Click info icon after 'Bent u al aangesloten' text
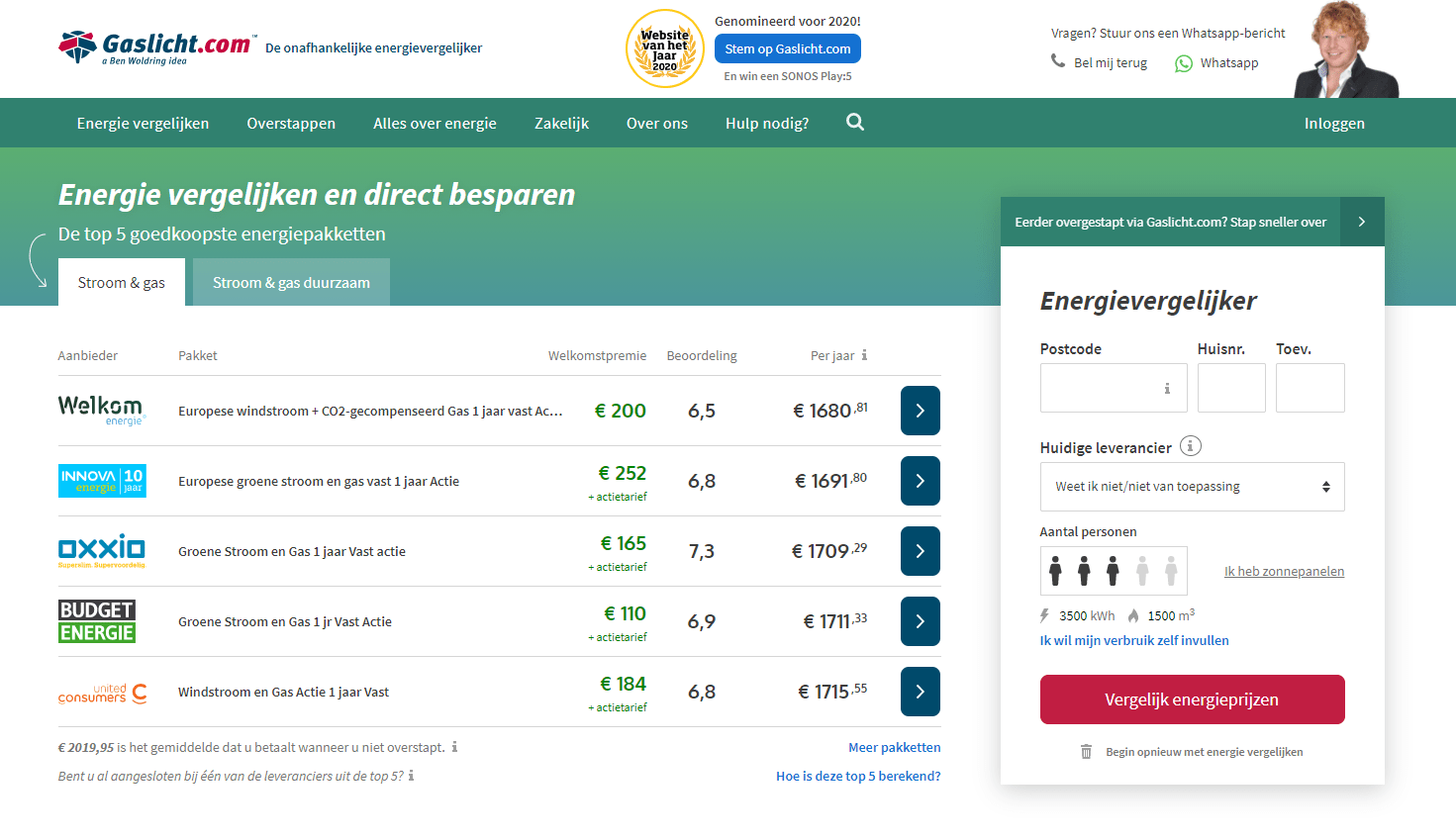 tap(411, 776)
